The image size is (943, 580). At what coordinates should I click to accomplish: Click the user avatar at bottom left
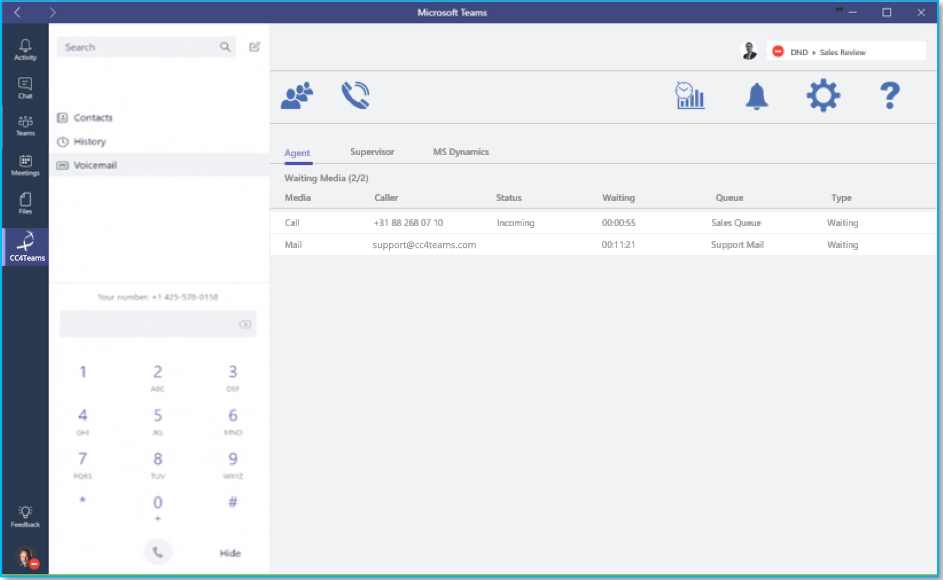tap(26, 558)
